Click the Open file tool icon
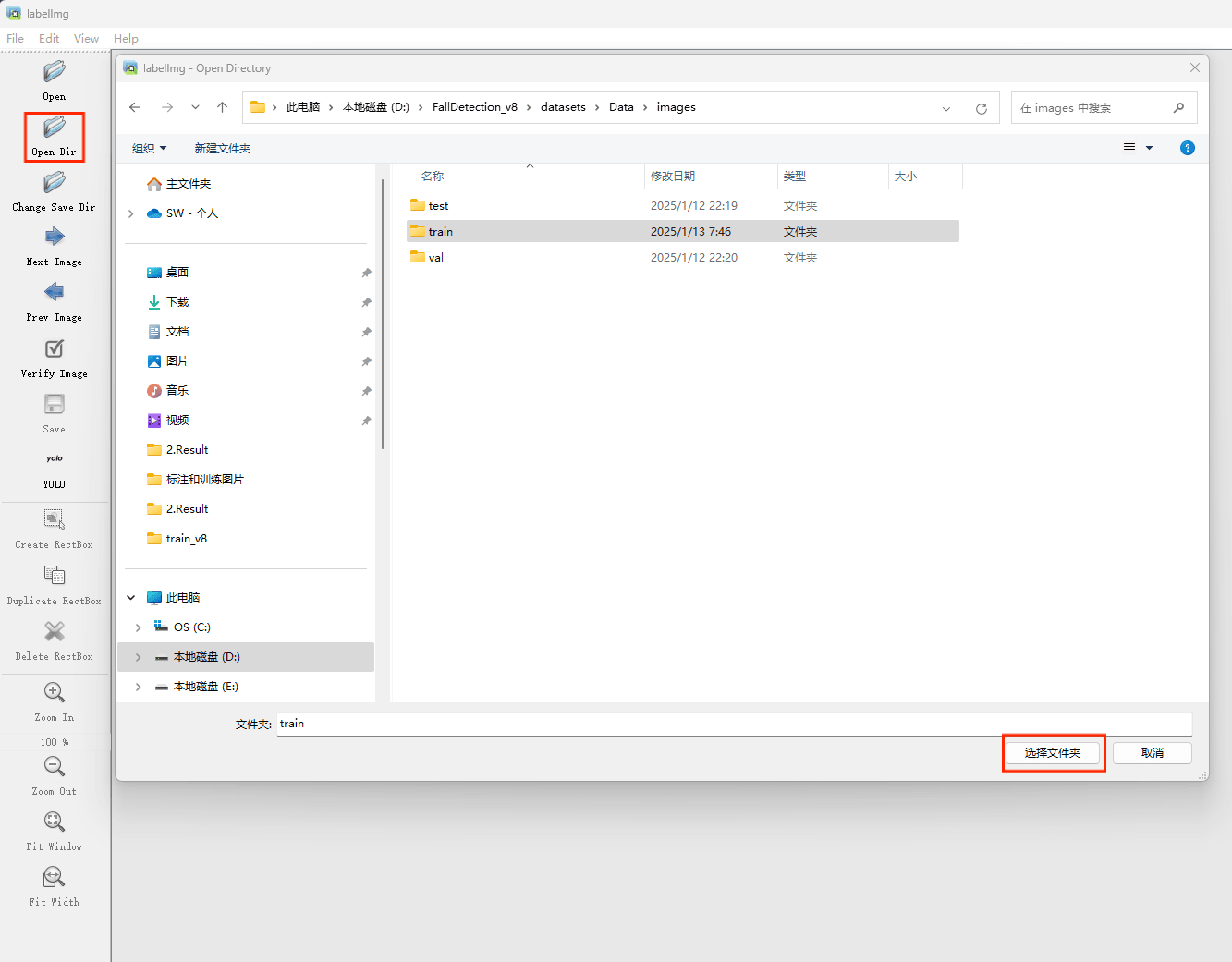Screen dimensions: 1232x962 tap(55, 71)
